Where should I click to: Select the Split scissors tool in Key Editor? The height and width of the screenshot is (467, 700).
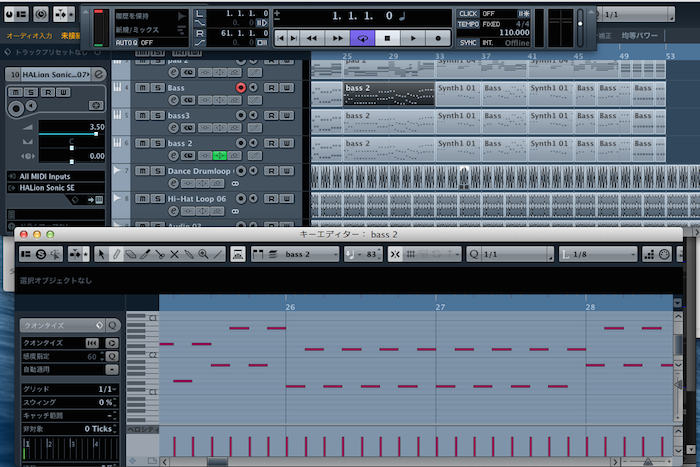tap(159, 254)
